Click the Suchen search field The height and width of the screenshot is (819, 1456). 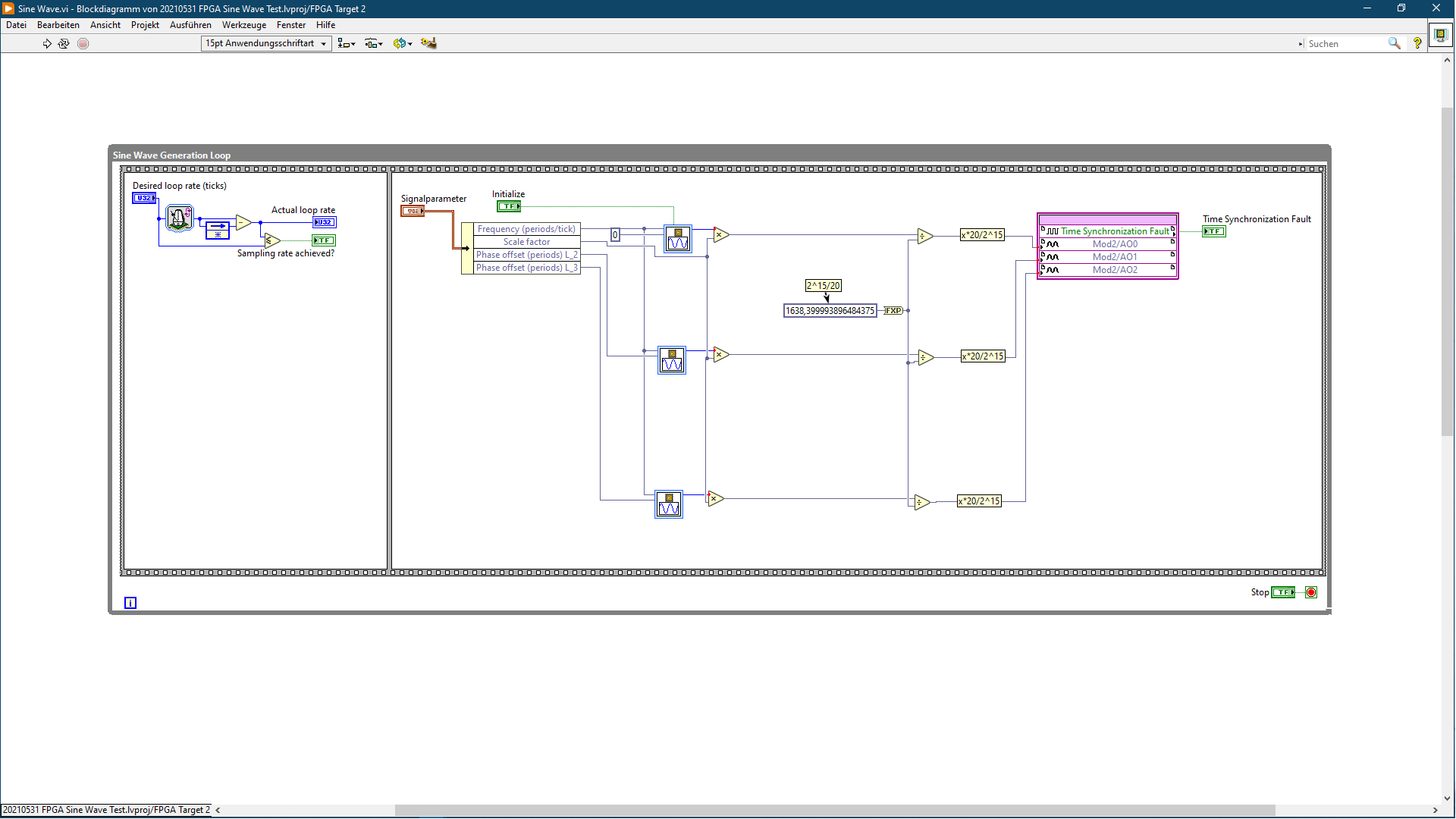click(x=1345, y=44)
